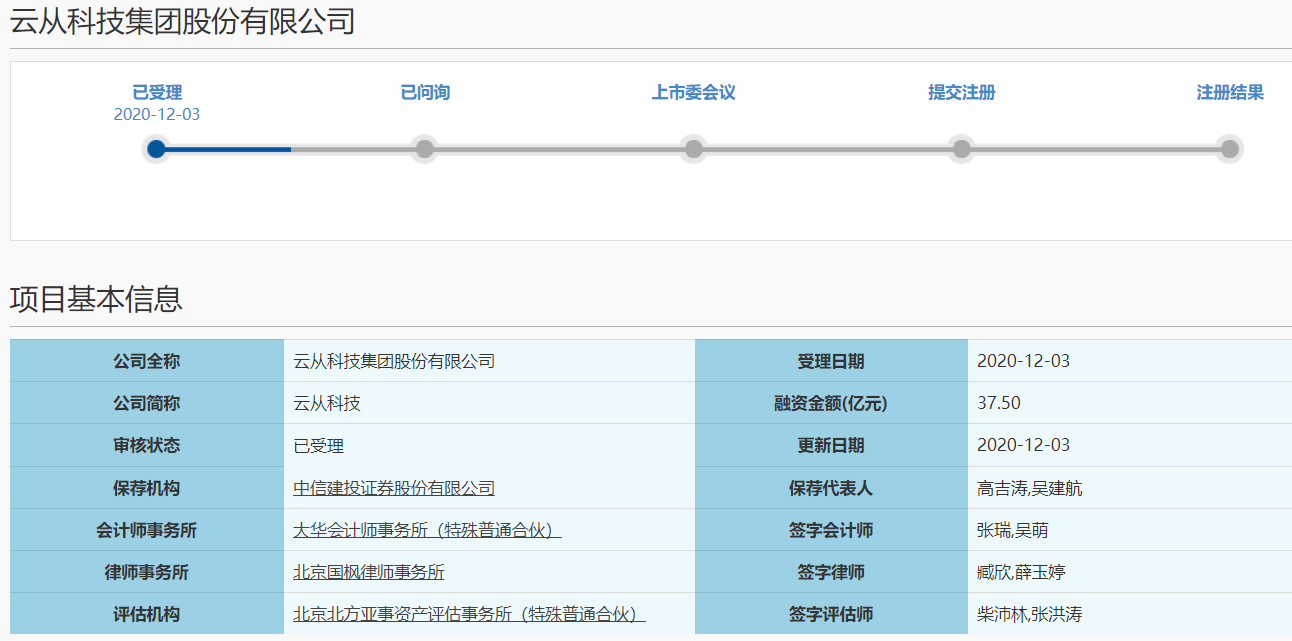Click the 公司全称 label cell
Screen dimensions: 1292x641
[147, 361]
